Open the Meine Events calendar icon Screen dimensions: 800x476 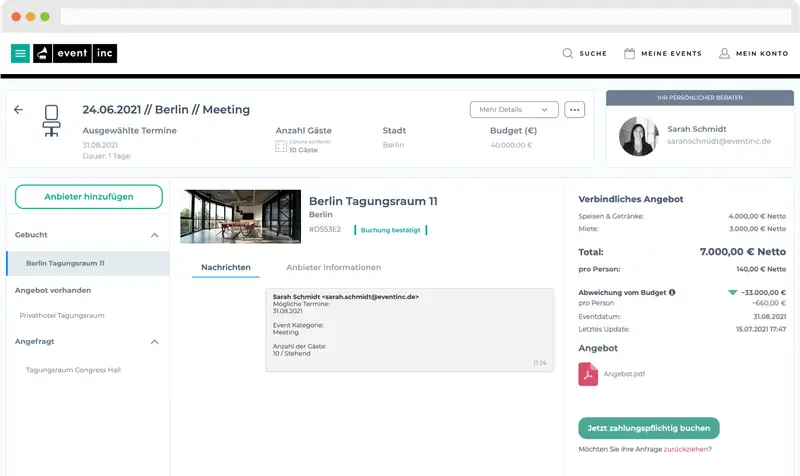point(630,53)
